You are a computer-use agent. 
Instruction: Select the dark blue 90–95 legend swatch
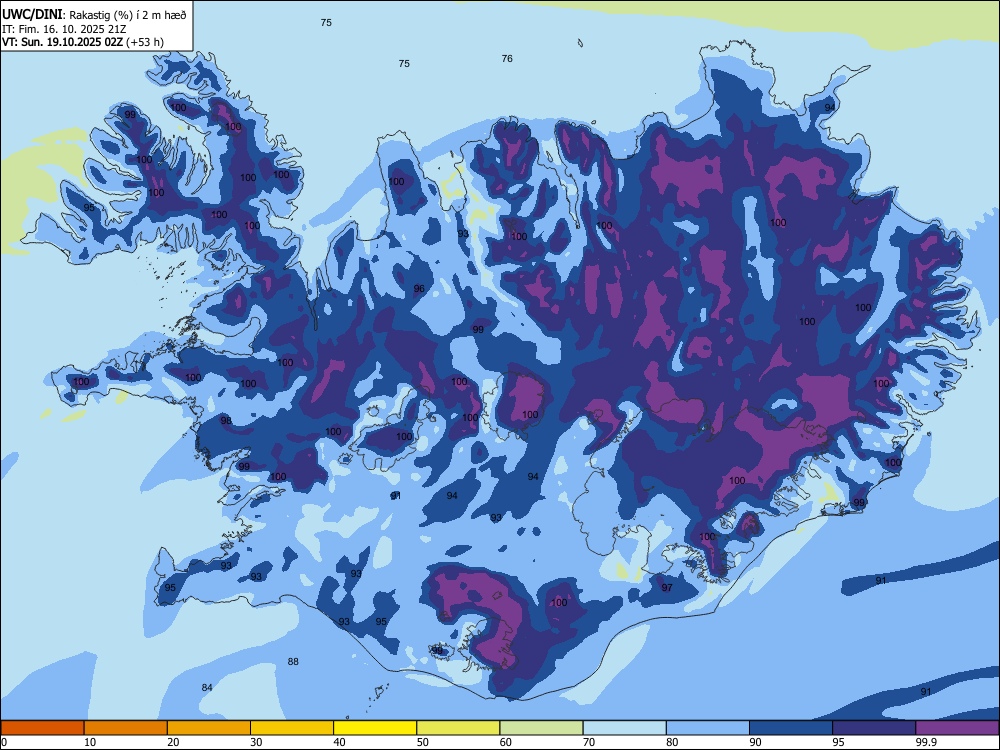click(x=791, y=728)
